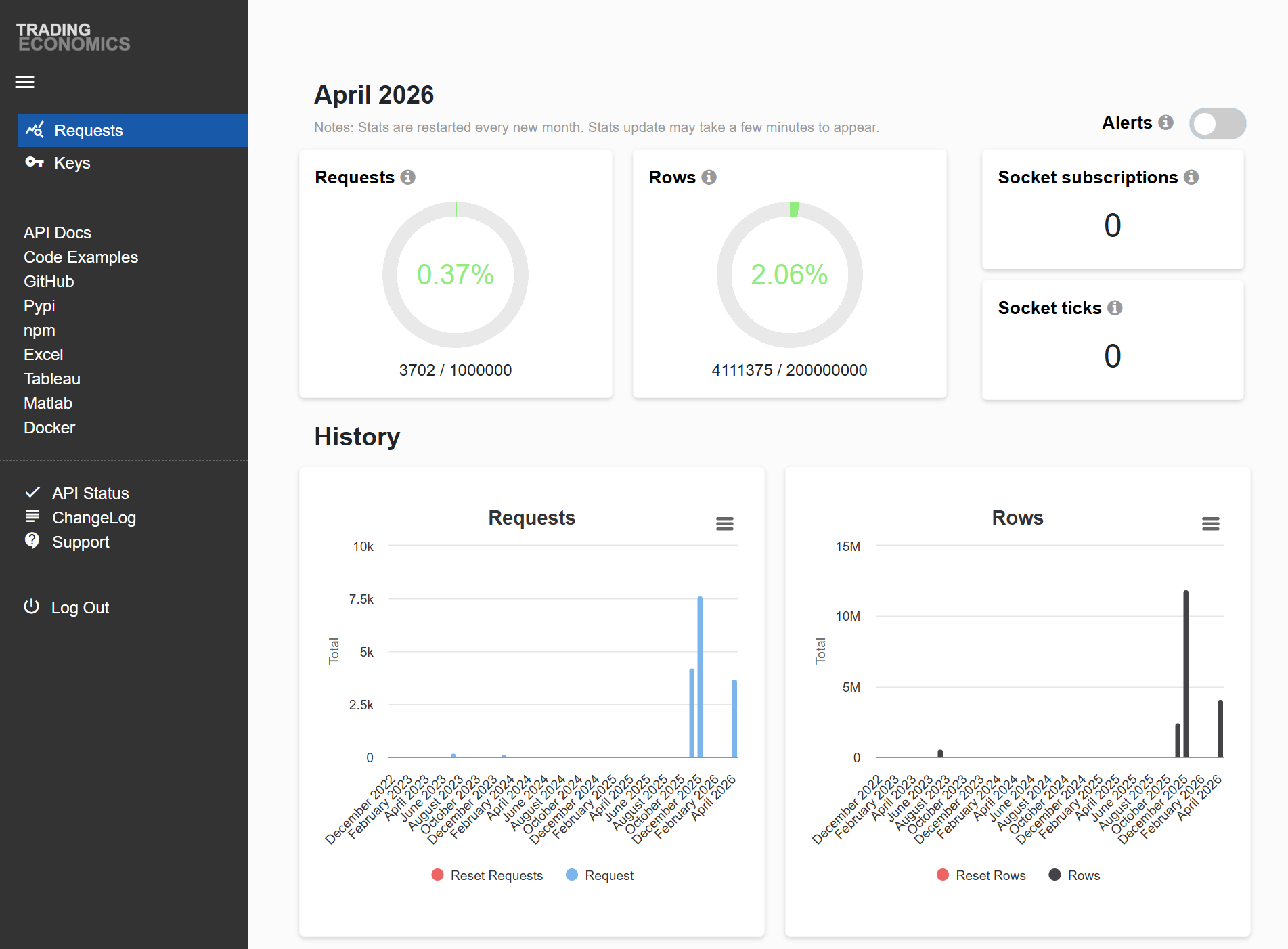Open the Requests chart context menu
This screenshot has height=949, width=1288.
pos(724,524)
